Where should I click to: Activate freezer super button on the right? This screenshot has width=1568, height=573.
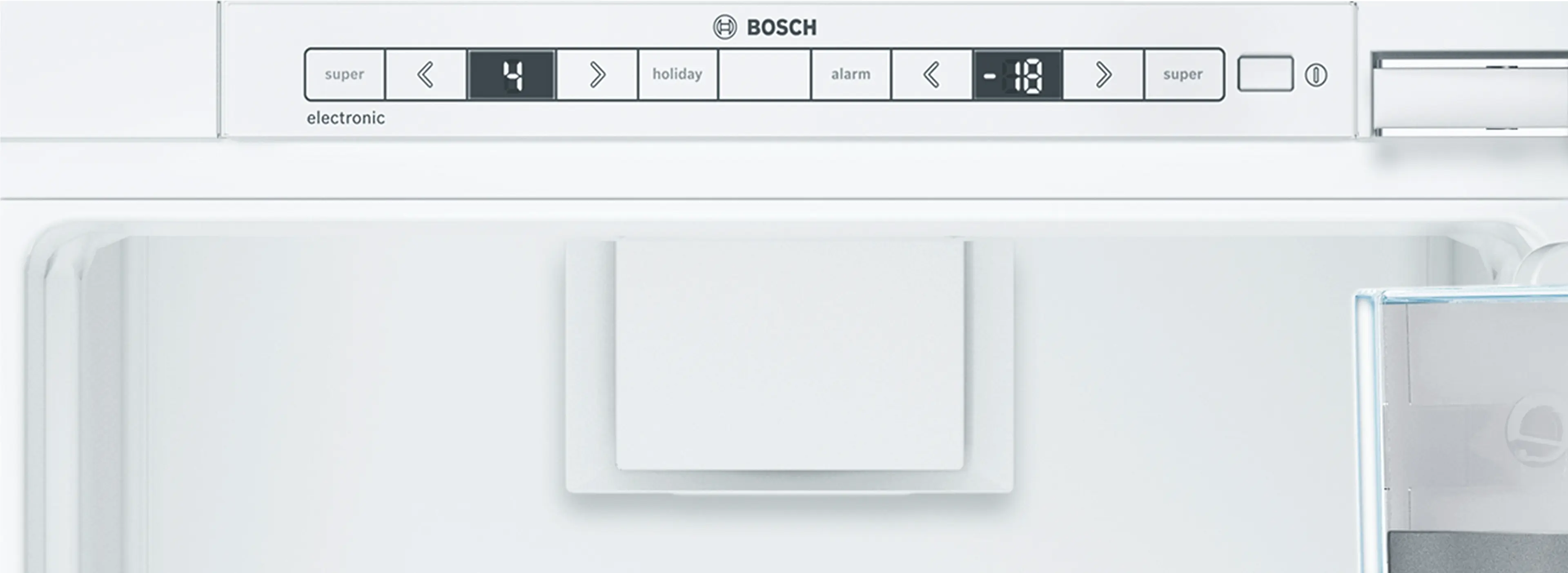(x=1183, y=74)
